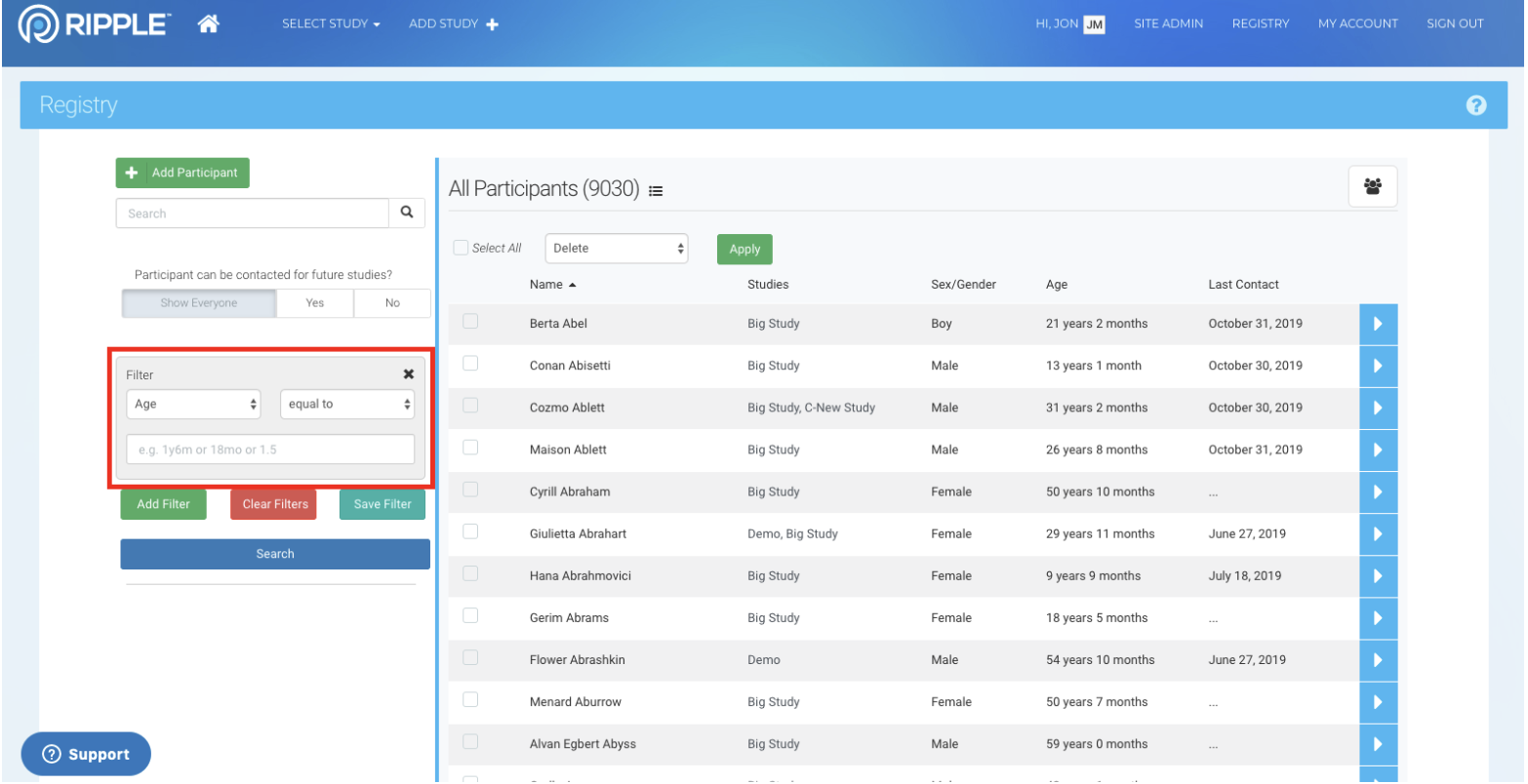Tick the checkbox for Conan Abisetti
1528x784 pixels.
(470, 364)
